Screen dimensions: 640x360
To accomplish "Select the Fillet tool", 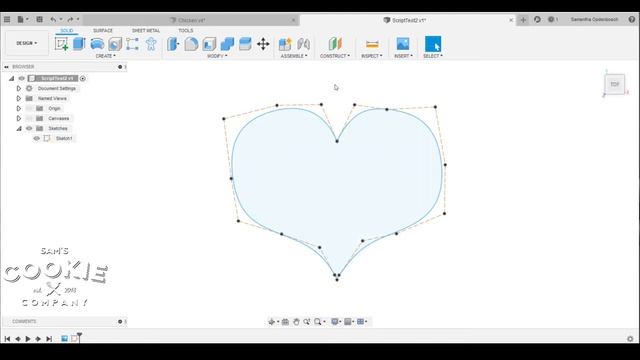I will [x=191, y=44].
